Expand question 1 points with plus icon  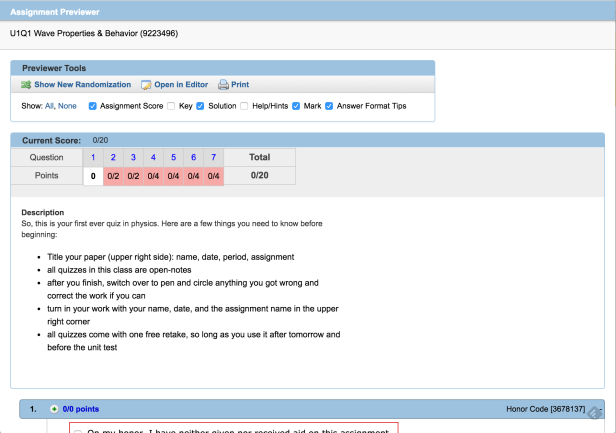(x=54, y=409)
